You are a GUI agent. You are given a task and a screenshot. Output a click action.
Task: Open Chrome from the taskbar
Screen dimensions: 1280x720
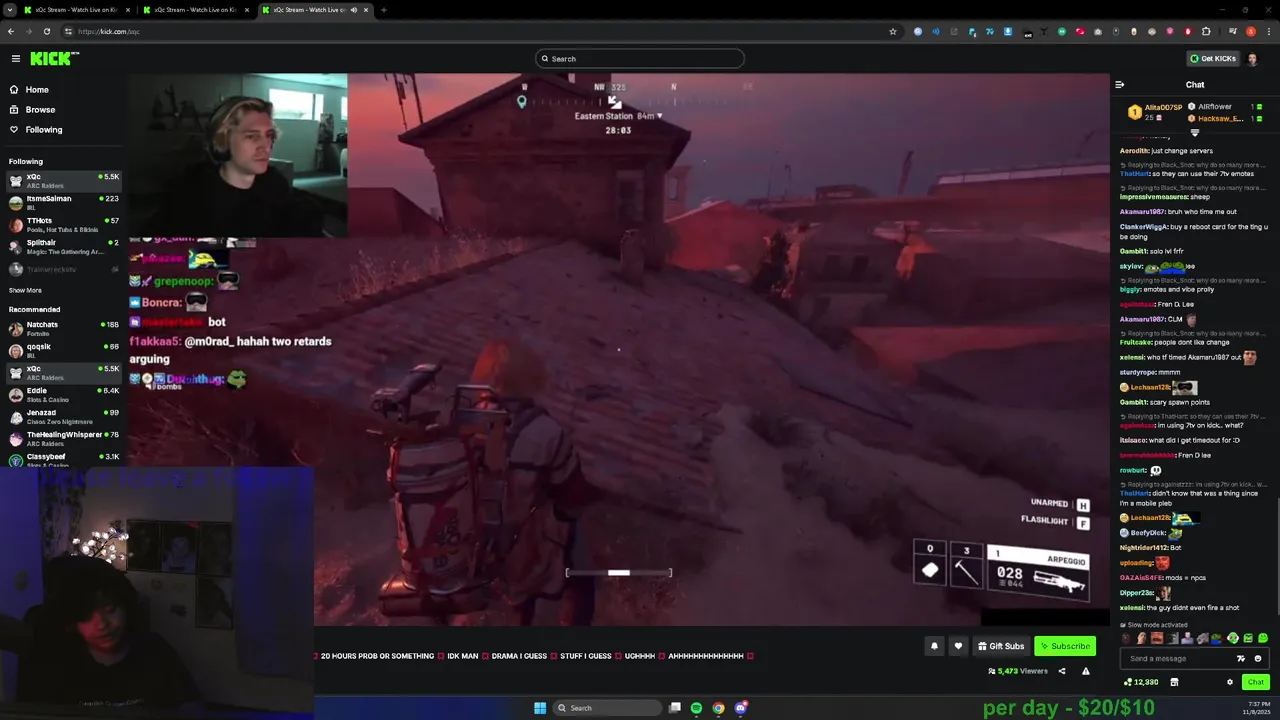(x=718, y=708)
